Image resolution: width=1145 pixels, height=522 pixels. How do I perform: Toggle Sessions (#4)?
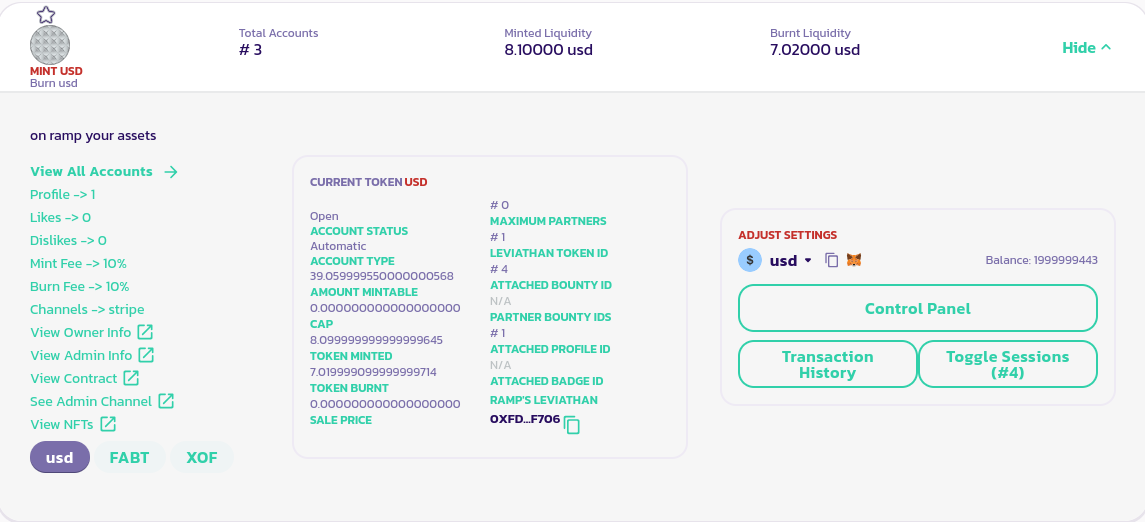(x=1007, y=364)
